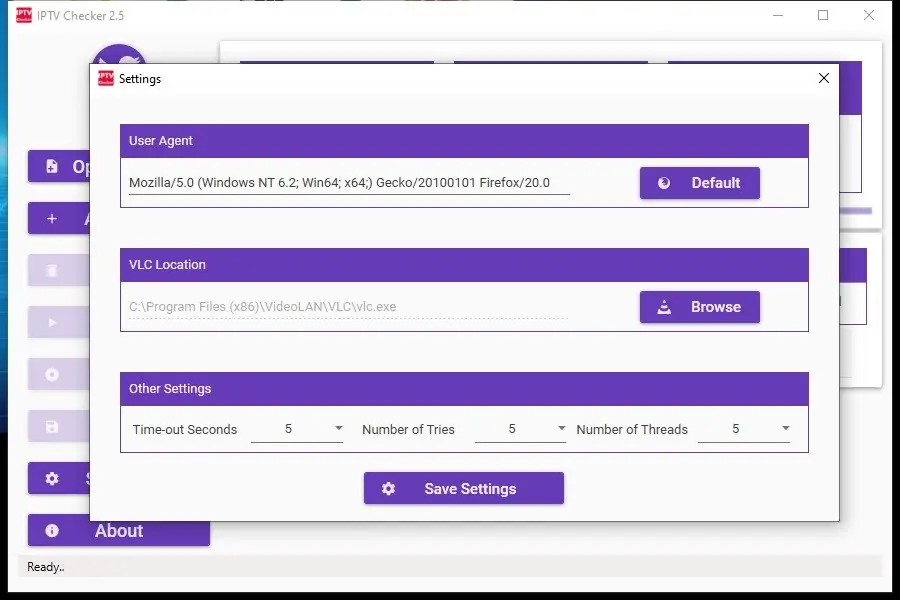This screenshot has width=900, height=600.
Task: Click the disabled play icon in sidebar
Action: [52, 323]
